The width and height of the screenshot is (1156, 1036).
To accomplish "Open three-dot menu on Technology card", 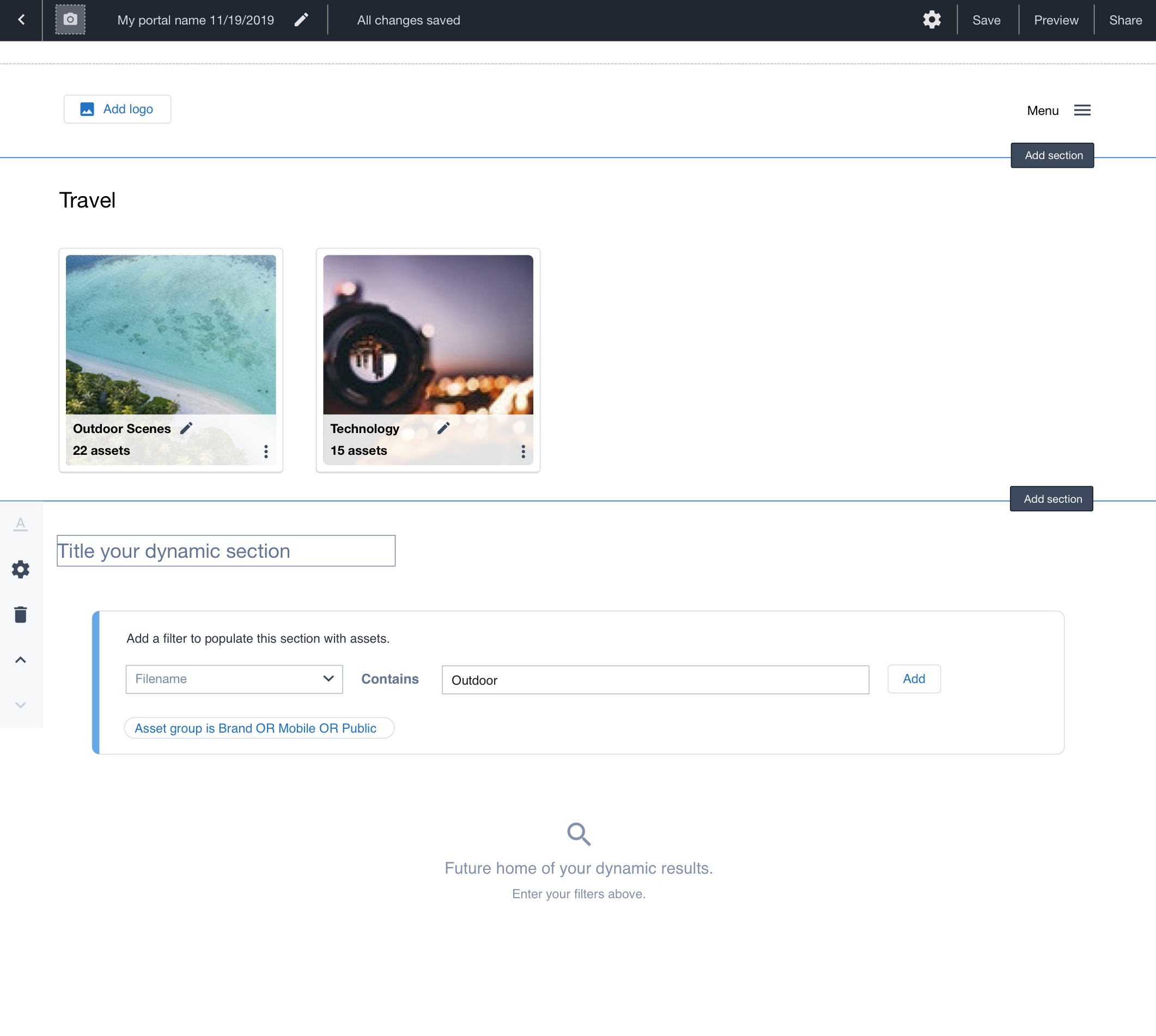I will pyautogui.click(x=523, y=452).
